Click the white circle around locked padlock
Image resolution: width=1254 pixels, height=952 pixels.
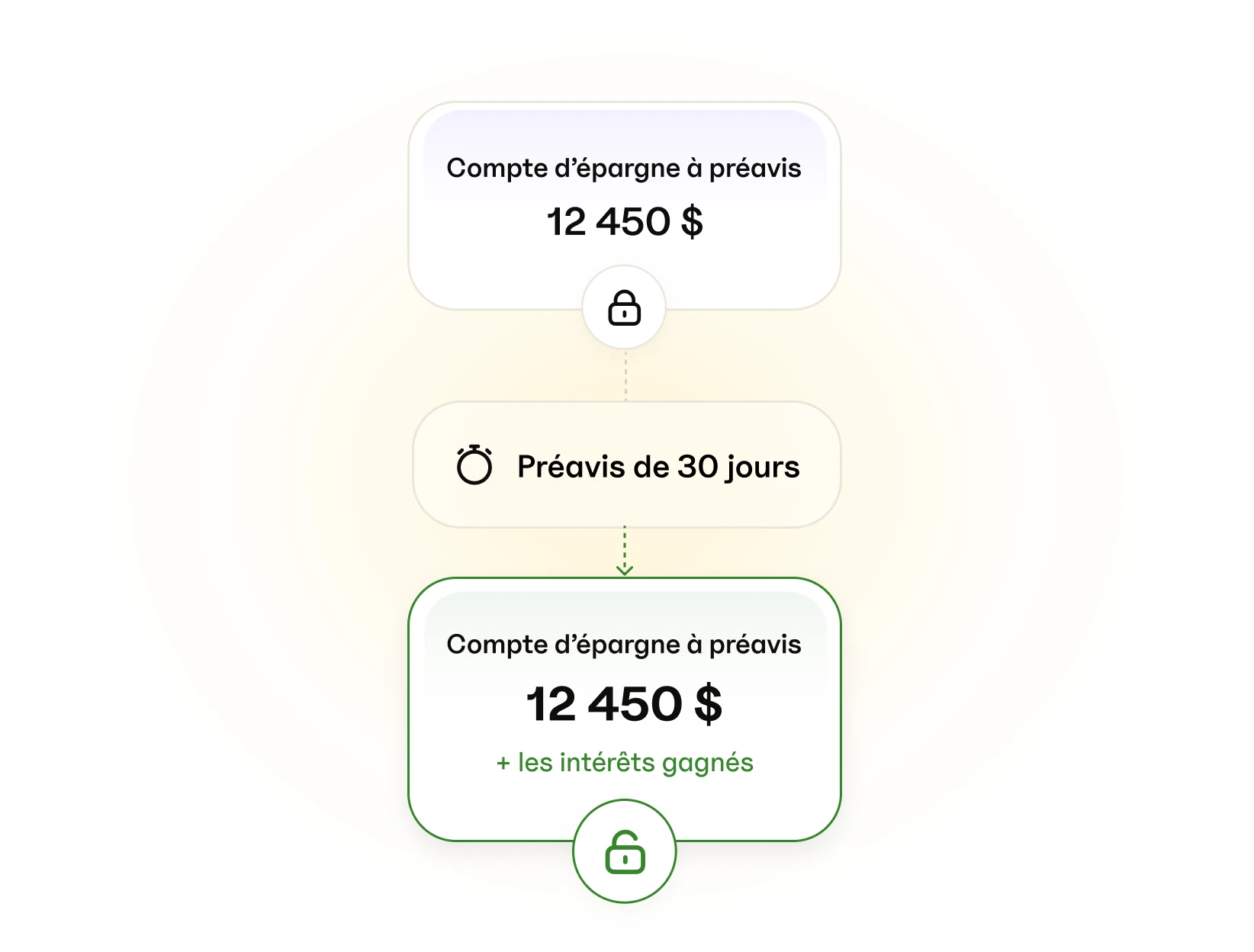pos(624,307)
